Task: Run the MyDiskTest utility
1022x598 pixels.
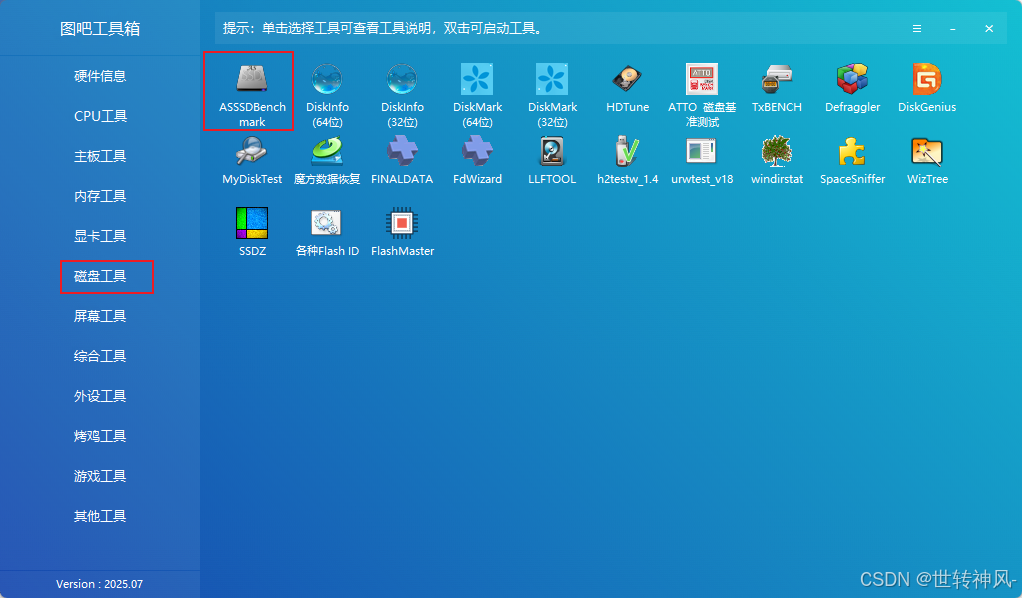Action: 252,158
